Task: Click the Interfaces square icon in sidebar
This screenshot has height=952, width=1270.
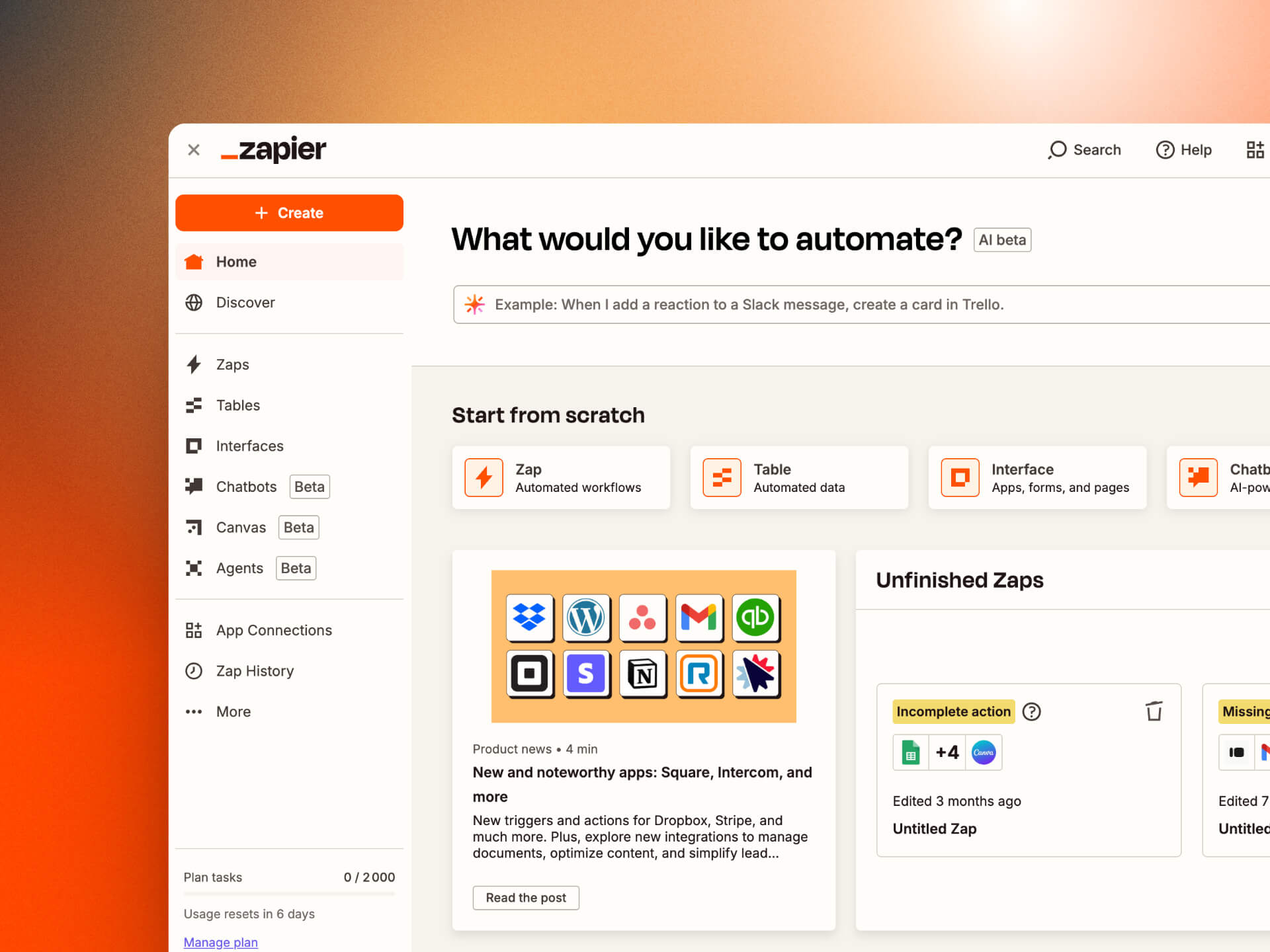Action: tap(194, 446)
